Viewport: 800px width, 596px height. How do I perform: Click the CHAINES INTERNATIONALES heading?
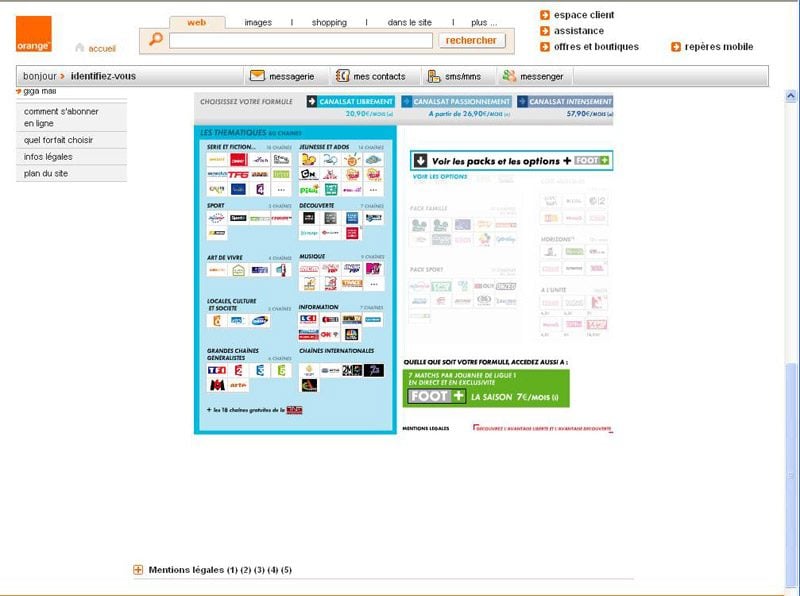click(337, 351)
